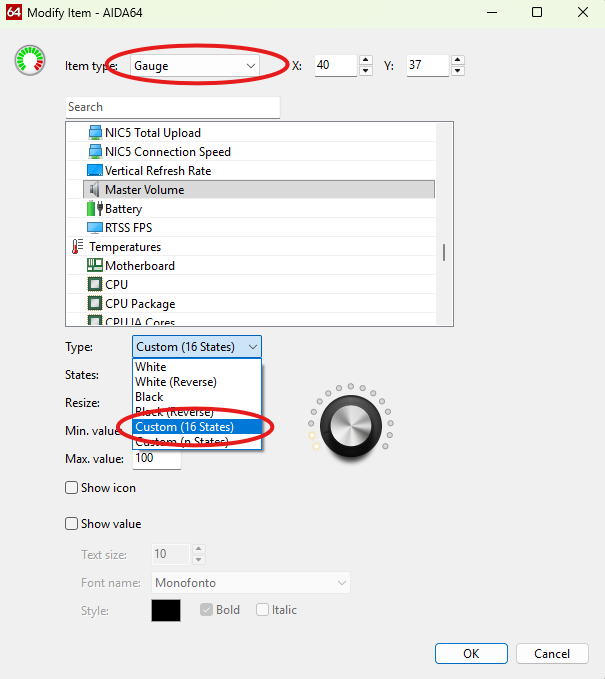The image size is (605, 679).
Task: Pick the Black gauge type option
Action: pyautogui.click(x=150, y=397)
